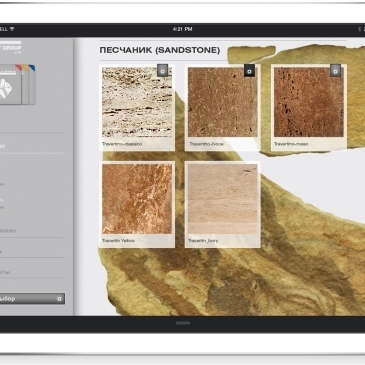Click the blue tab on the catalog folder
The height and width of the screenshot is (365, 365).
click(32, 68)
